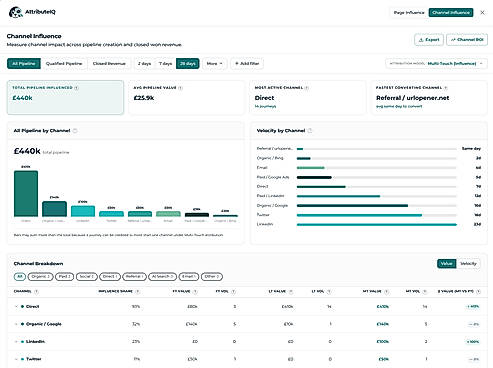Click info icon beside FT Vol header
This screenshot has height=368, width=493.
point(234,292)
